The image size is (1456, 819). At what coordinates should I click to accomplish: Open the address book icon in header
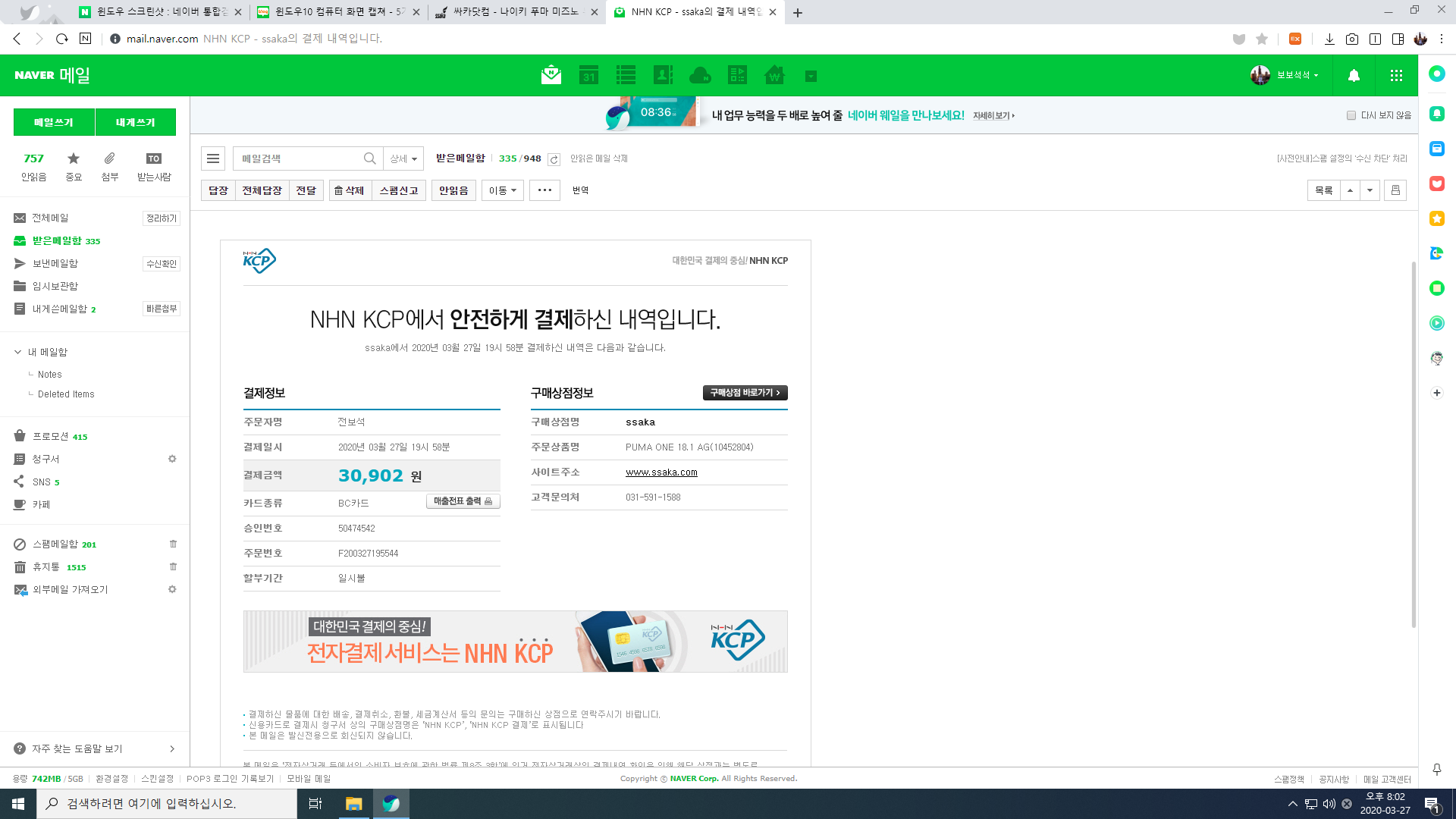coord(663,75)
